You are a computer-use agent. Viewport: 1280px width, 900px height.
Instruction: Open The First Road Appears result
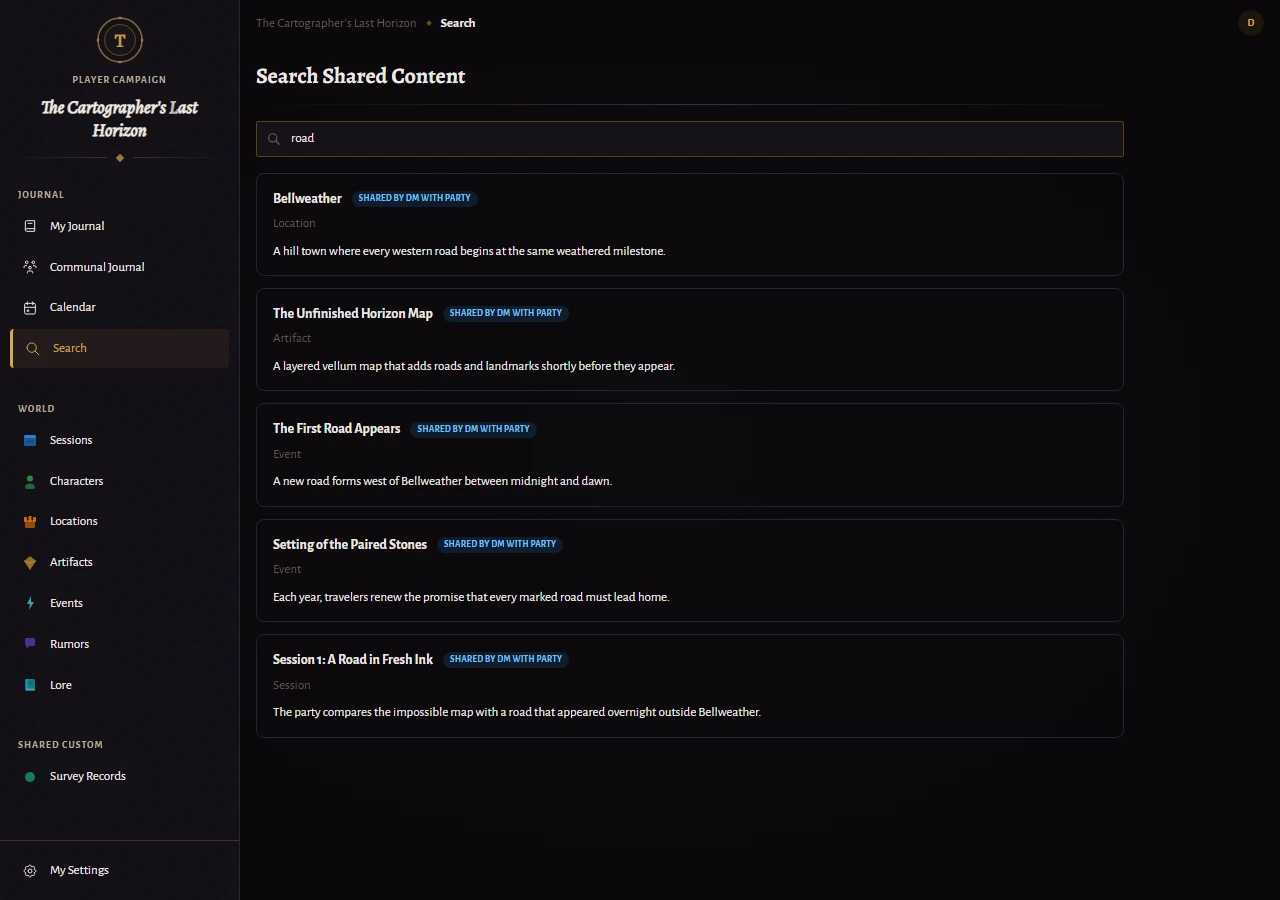[690, 455]
